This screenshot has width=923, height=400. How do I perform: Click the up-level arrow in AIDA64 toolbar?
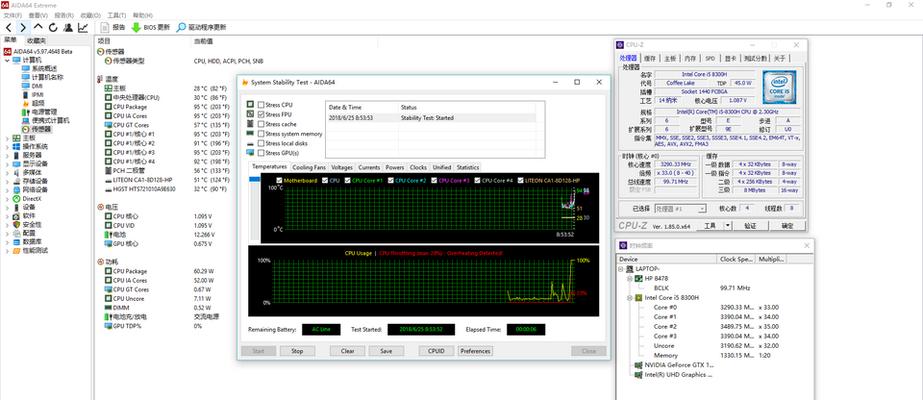click(x=38, y=27)
